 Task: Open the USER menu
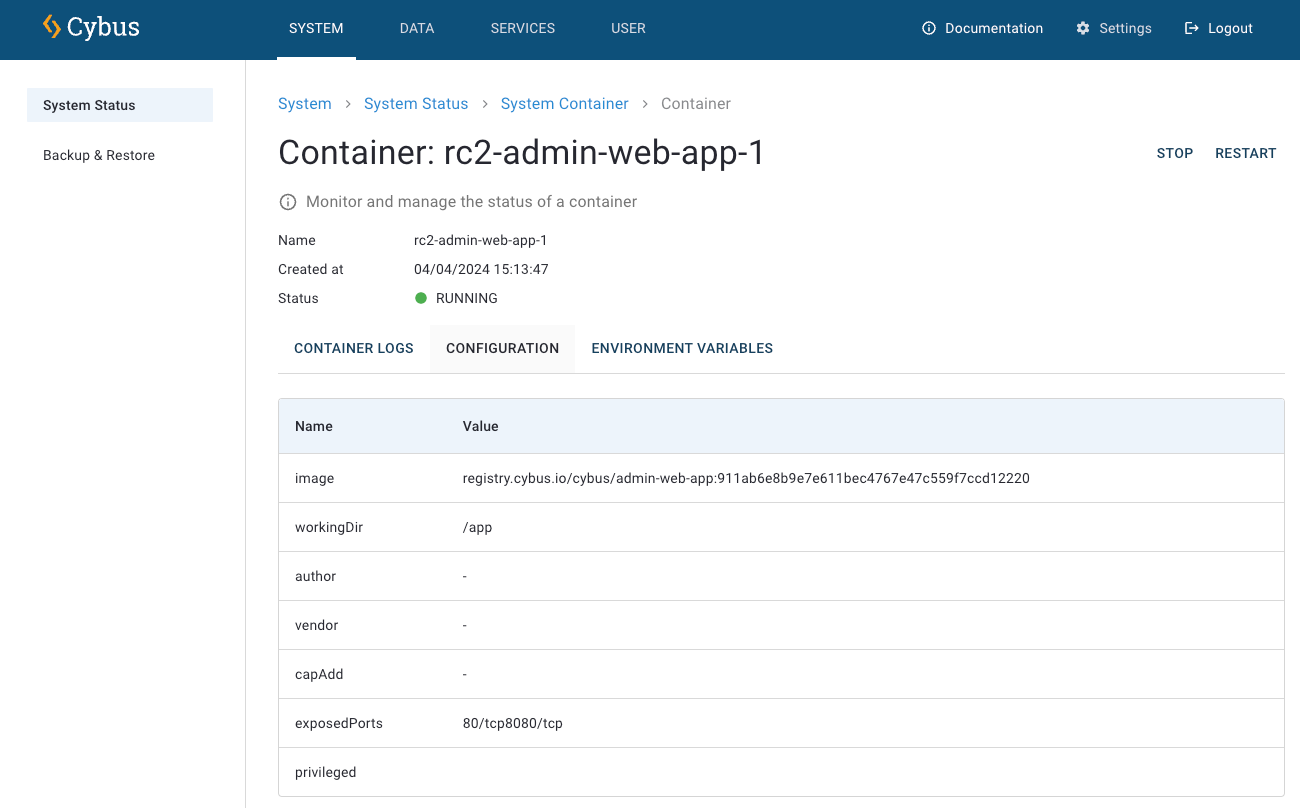tap(628, 28)
